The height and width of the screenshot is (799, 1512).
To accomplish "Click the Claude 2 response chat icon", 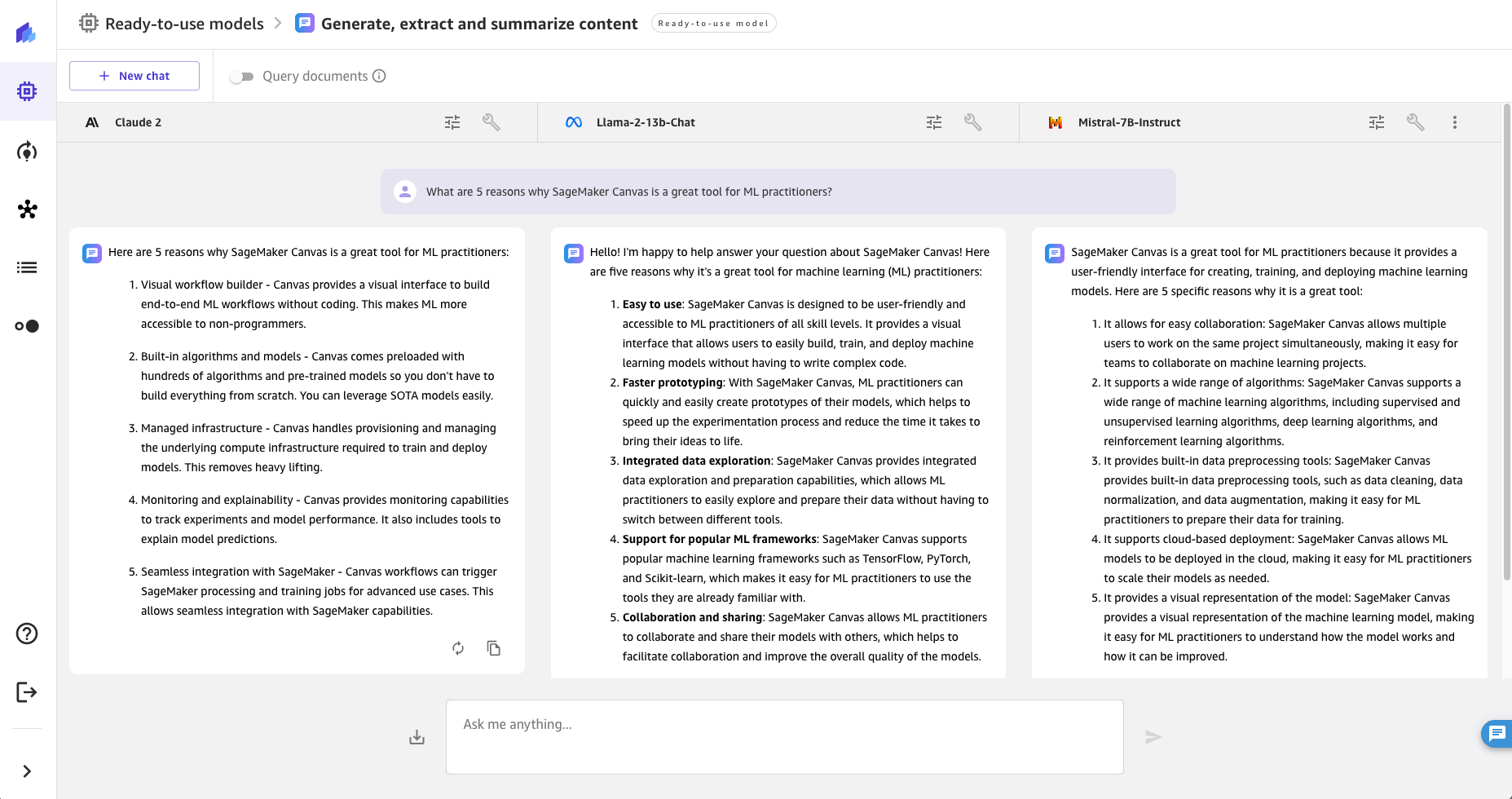I will pos(92,253).
